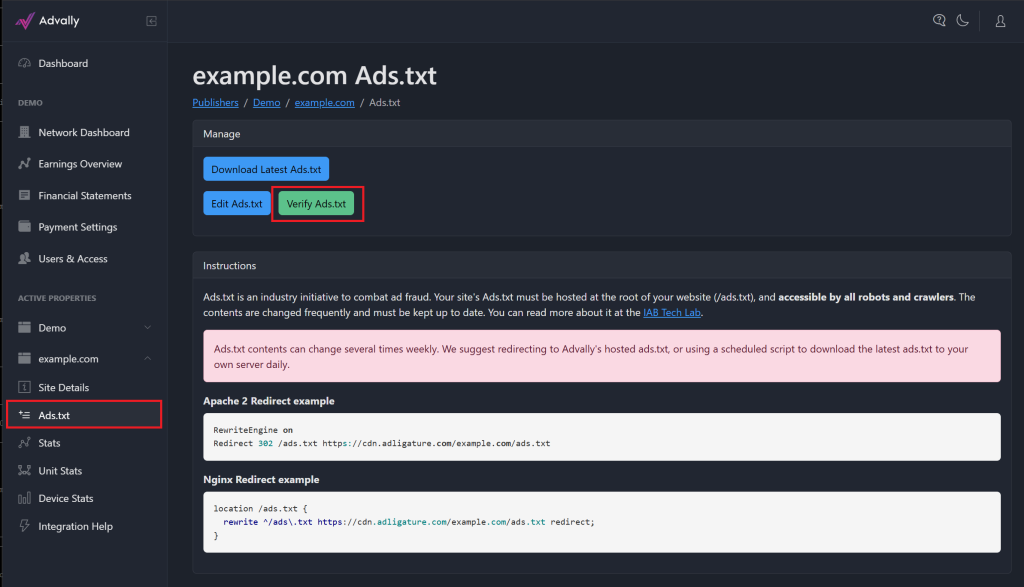The image size is (1024, 587).
Task: Click Download Latest Ads.txt button
Action: [x=266, y=169]
